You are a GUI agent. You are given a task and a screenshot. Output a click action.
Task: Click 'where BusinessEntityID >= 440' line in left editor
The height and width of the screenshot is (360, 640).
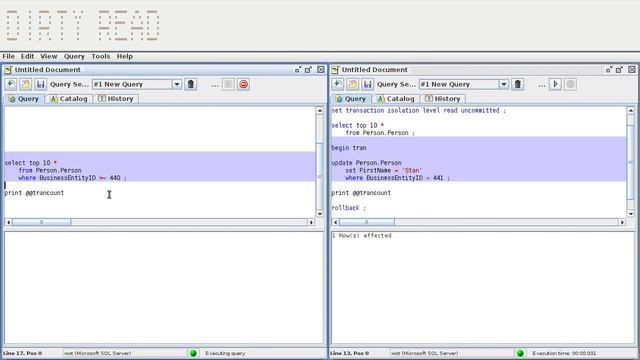(73, 178)
